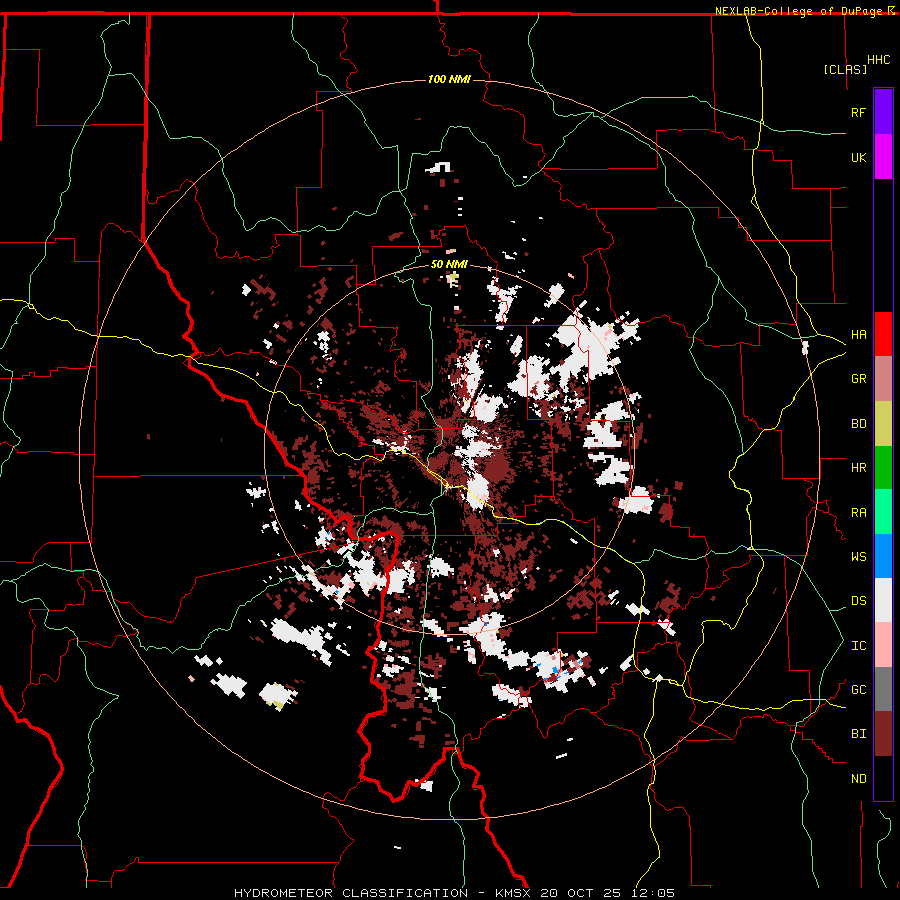
Task: Click the RA light green legend swatch
Action: pyautogui.click(x=883, y=512)
